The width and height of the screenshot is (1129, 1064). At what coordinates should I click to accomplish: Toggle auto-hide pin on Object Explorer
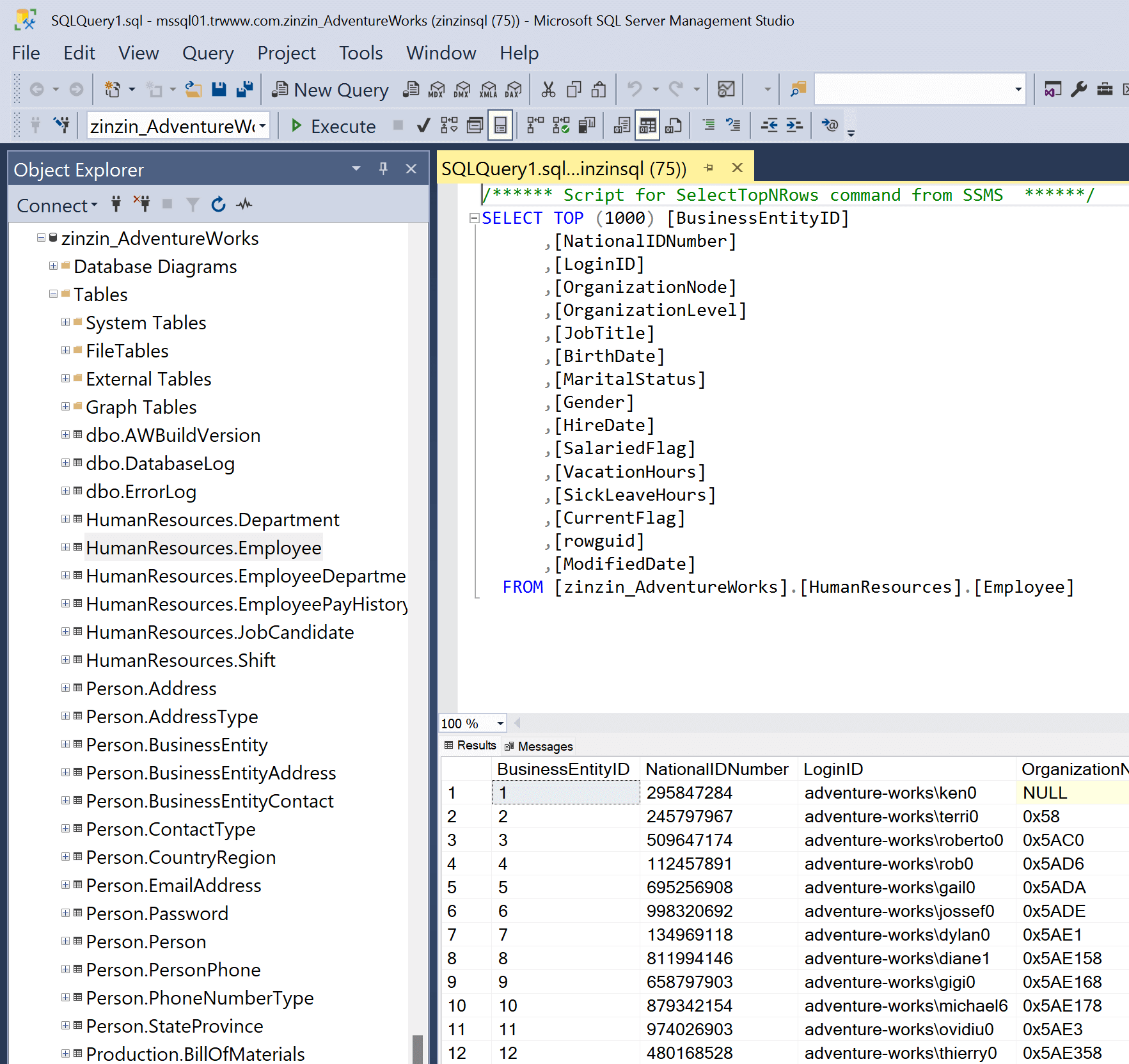pyautogui.click(x=383, y=169)
